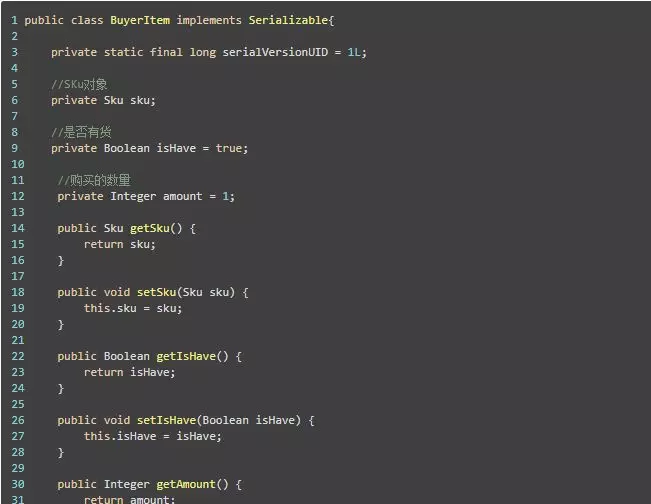Image resolution: width=651 pixels, height=504 pixels.
Task: Click line number 1 in gutter
Action: point(15,20)
